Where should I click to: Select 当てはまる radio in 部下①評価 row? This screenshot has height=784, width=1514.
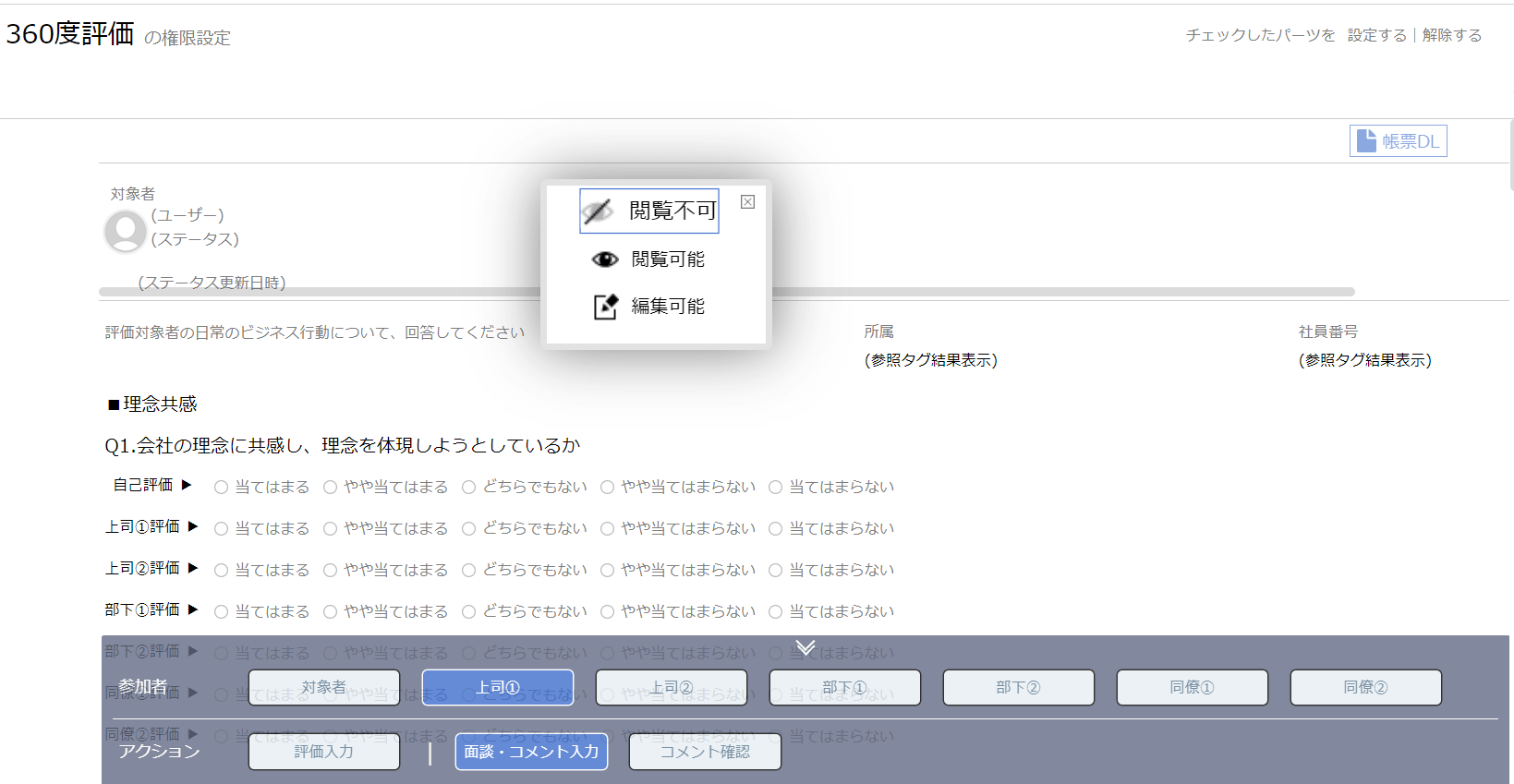point(221,612)
